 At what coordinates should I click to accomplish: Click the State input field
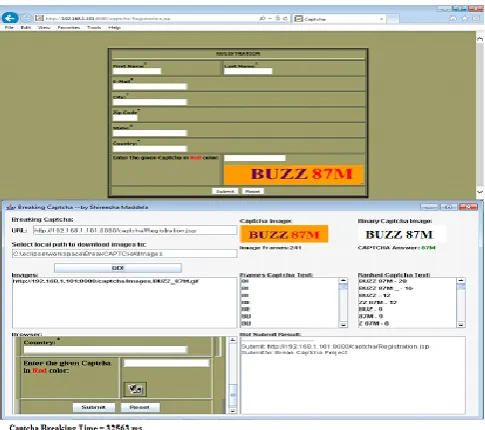click(150, 133)
